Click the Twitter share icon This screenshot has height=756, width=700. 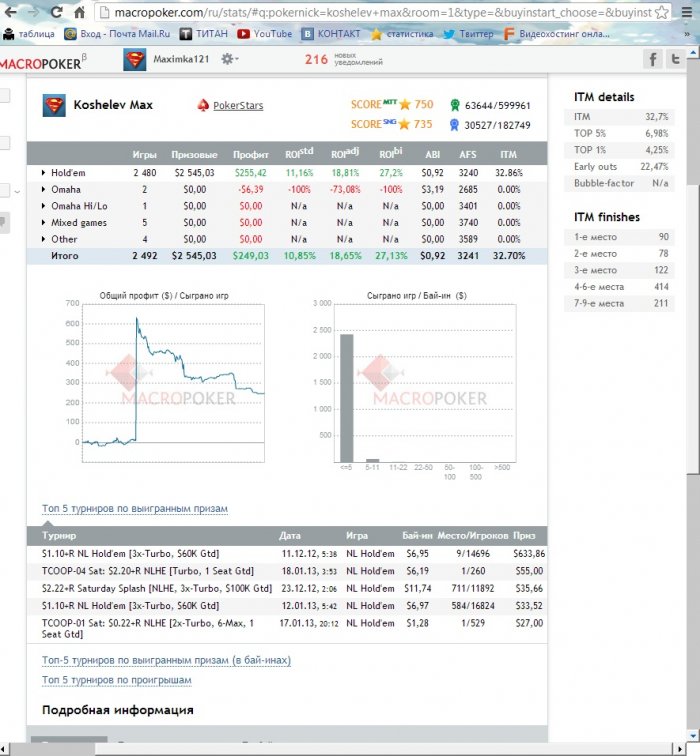675,59
